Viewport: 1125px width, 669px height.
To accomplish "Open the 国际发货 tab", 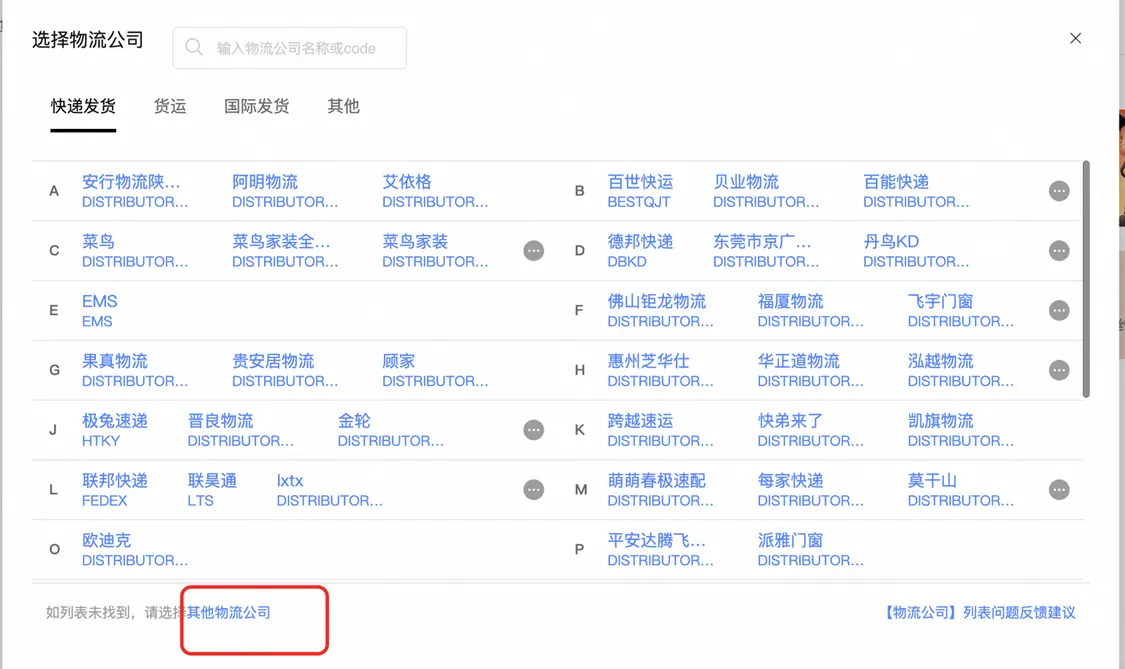I will [257, 106].
